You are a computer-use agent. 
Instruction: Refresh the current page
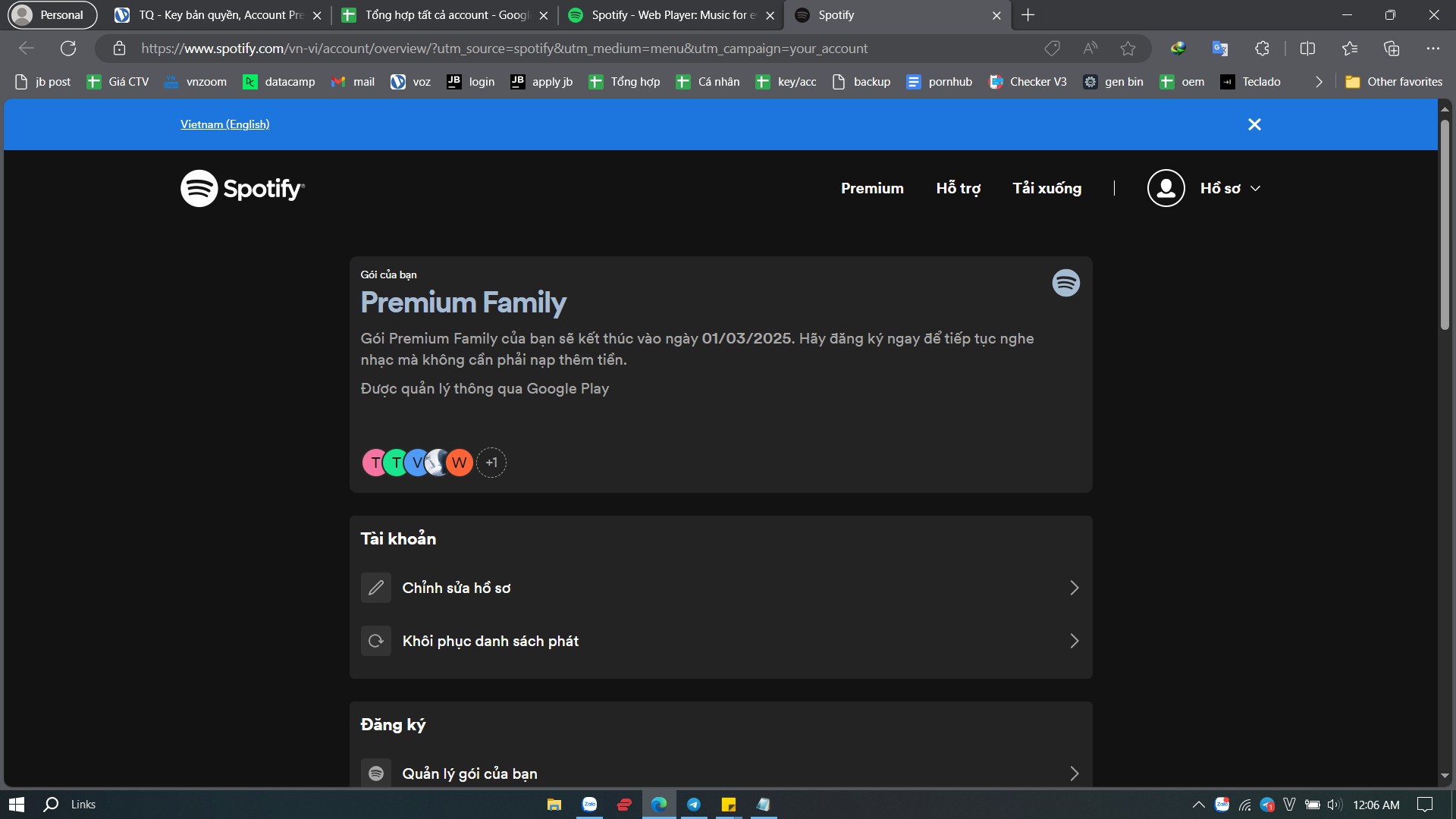68,49
